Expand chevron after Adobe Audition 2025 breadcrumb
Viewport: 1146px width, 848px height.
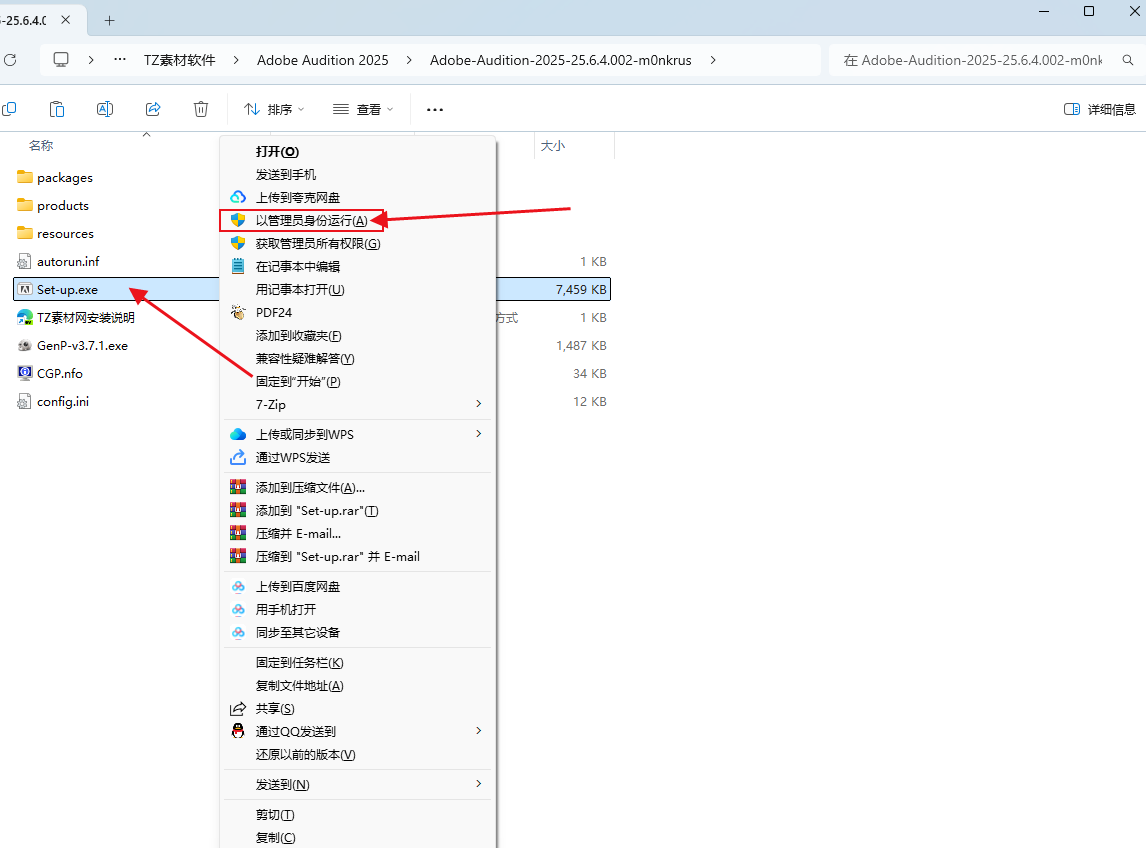point(409,60)
